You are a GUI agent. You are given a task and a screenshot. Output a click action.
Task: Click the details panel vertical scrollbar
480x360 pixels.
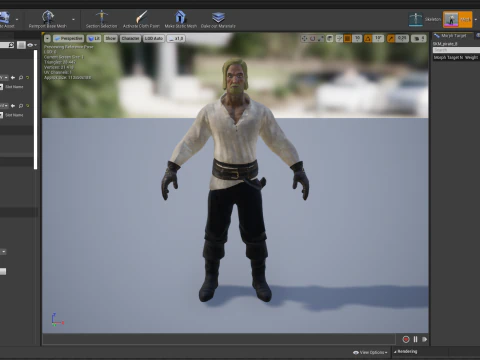pos(35,109)
